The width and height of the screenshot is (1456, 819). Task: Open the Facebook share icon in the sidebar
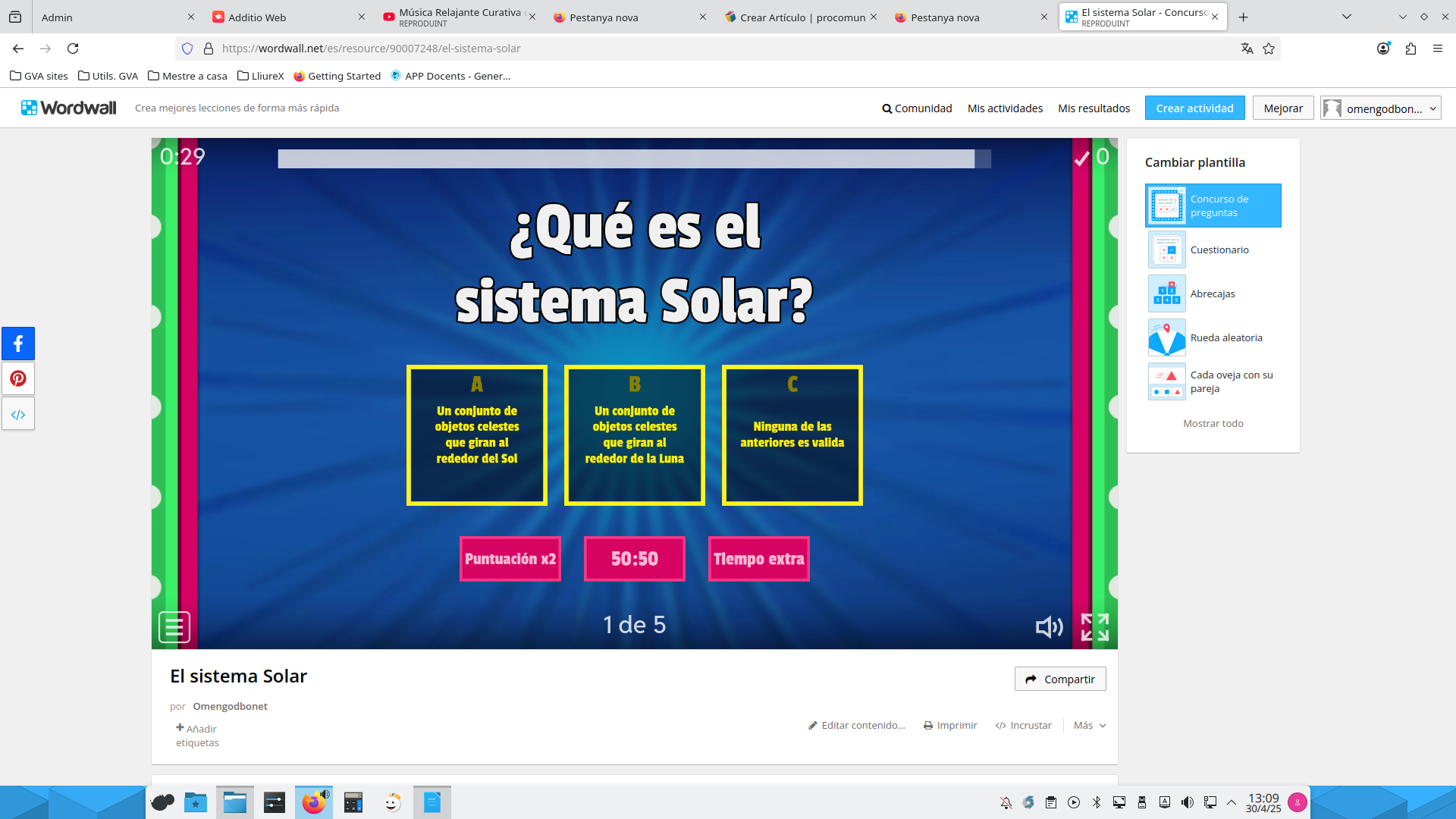[17, 344]
